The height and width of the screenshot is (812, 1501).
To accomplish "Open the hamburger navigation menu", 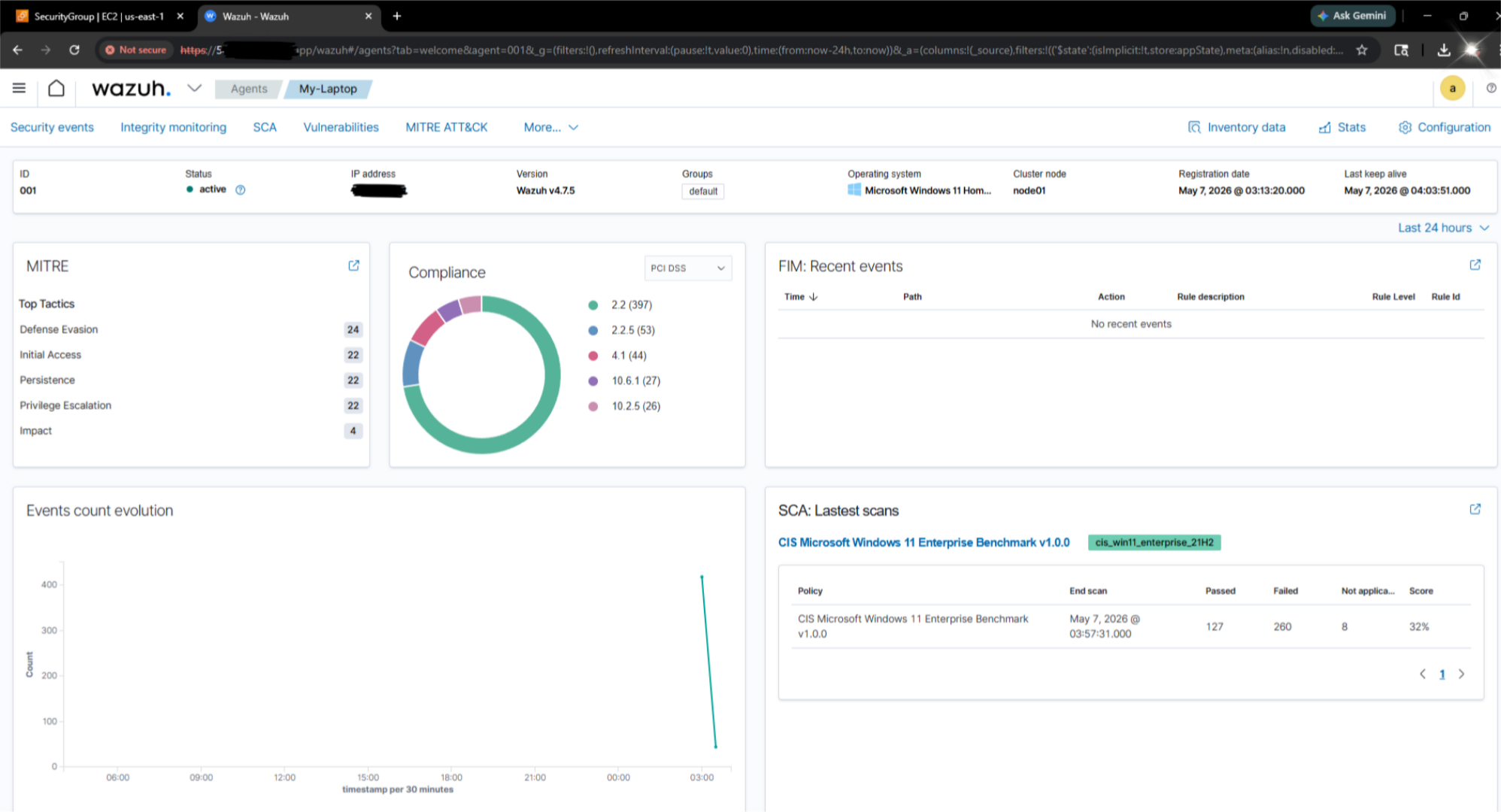I will [x=19, y=89].
